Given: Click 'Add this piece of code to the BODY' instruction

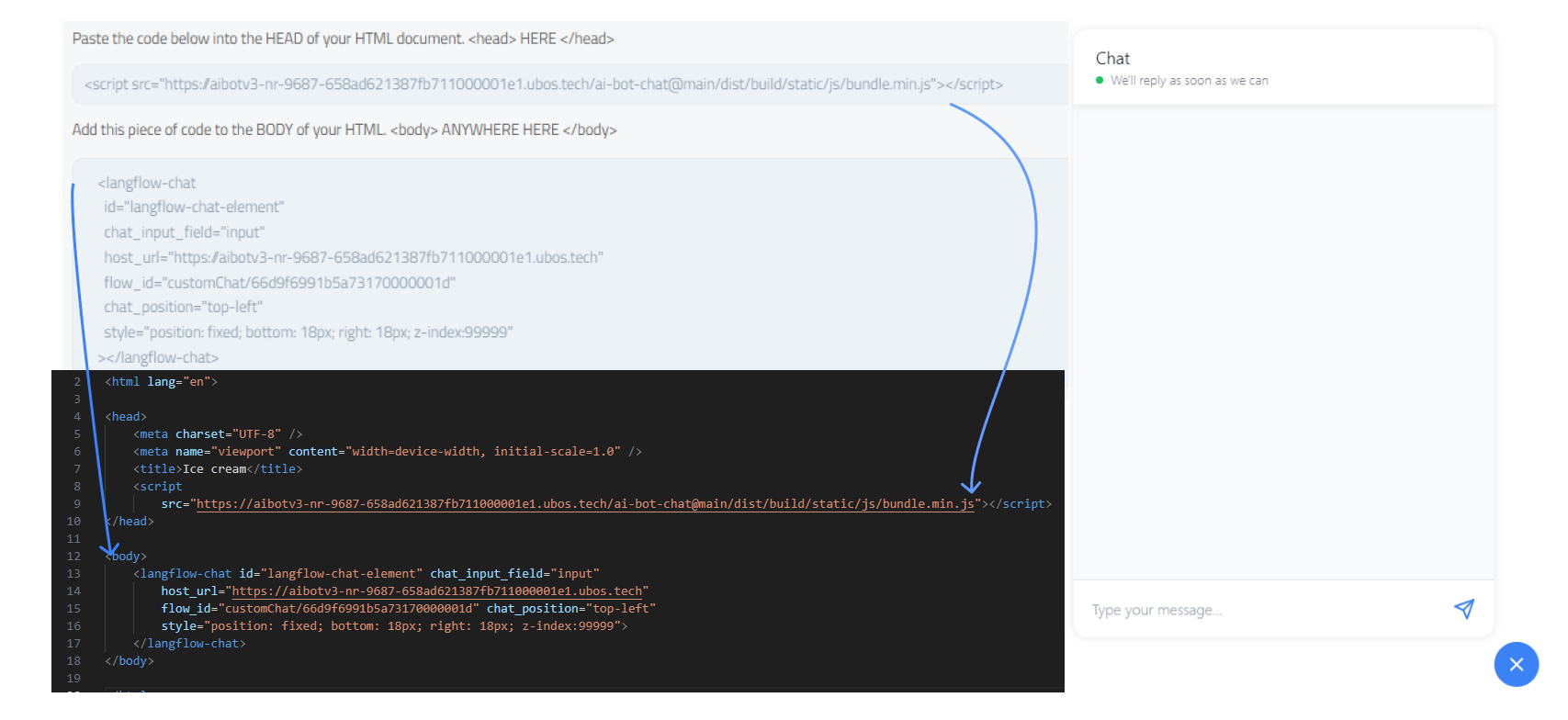Looking at the screenshot, I should point(344,129).
